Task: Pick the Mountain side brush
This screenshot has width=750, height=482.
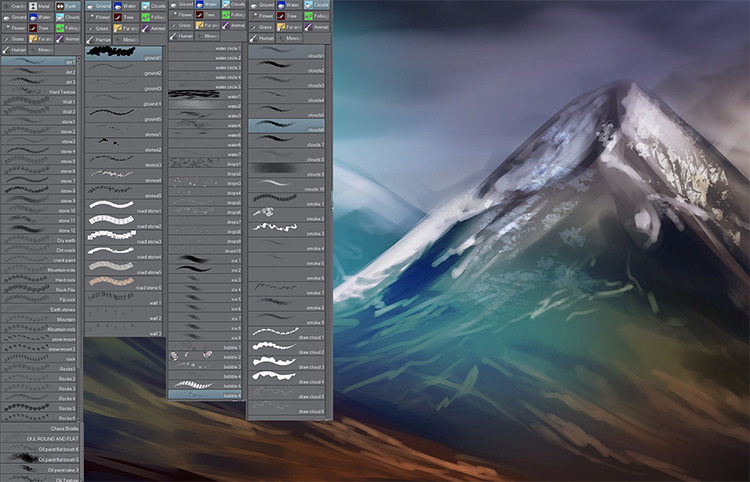Action: [x=38, y=270]
